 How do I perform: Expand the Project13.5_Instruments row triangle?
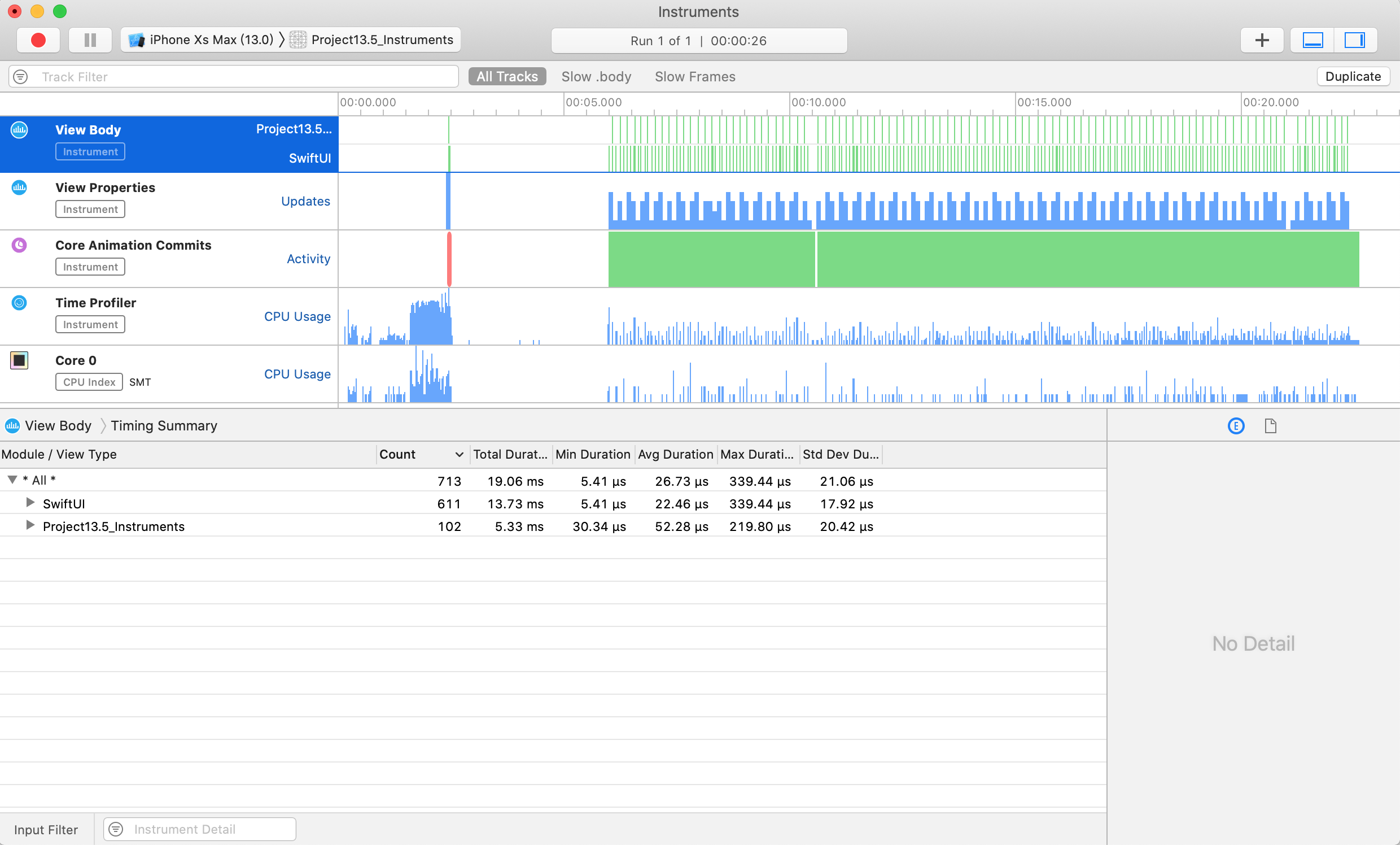pos(30,525)
